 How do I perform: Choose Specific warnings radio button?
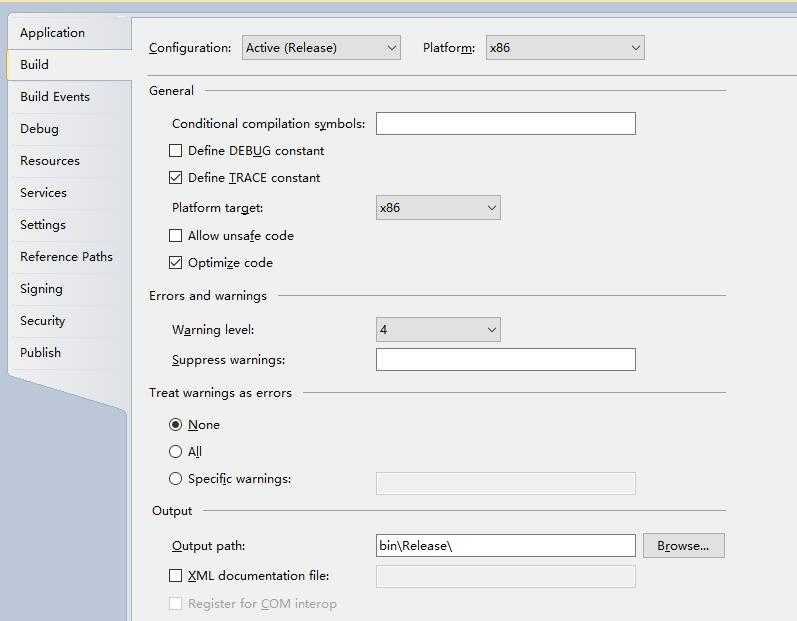(175, 479)
